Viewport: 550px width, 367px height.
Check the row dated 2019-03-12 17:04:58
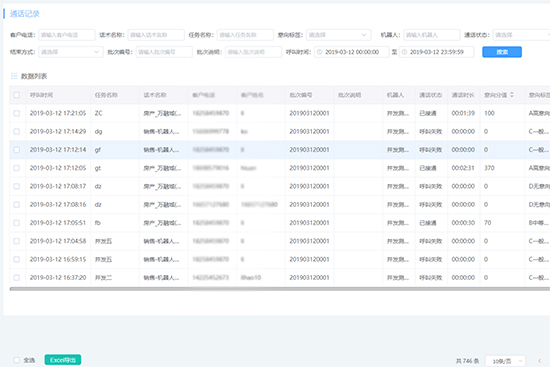coord(16,241)
